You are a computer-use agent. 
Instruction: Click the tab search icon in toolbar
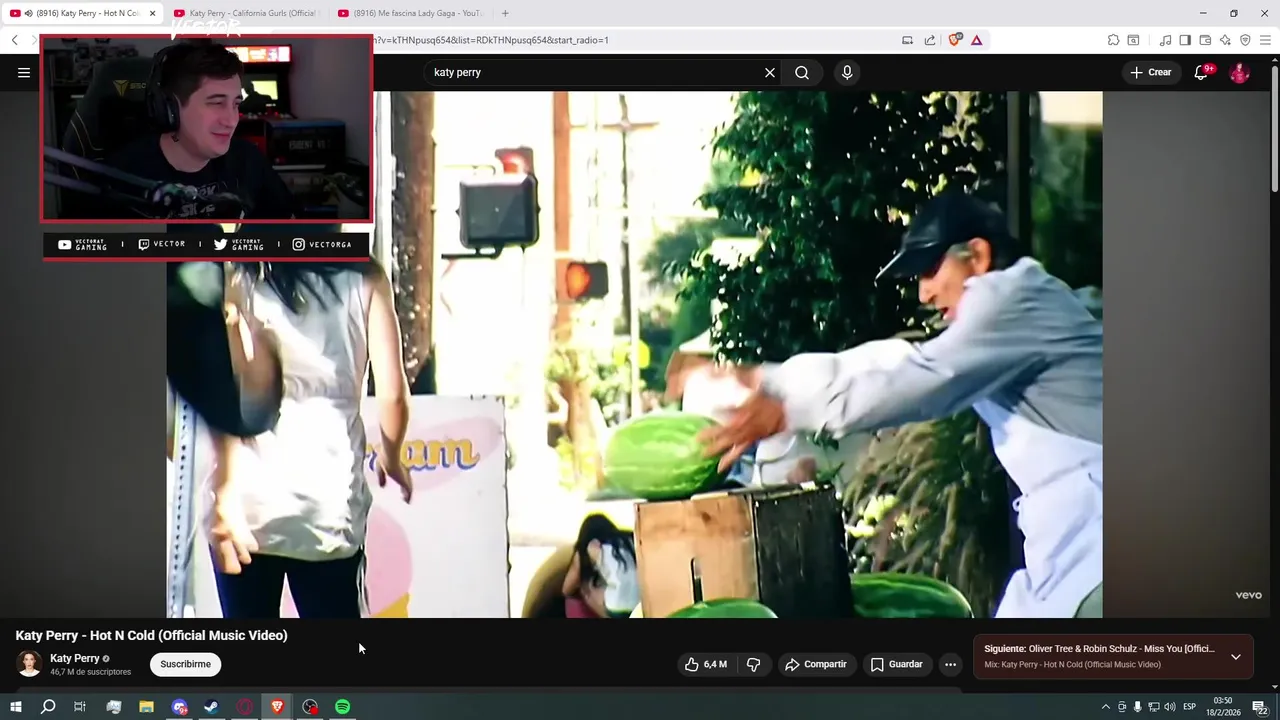point(1133,40)
